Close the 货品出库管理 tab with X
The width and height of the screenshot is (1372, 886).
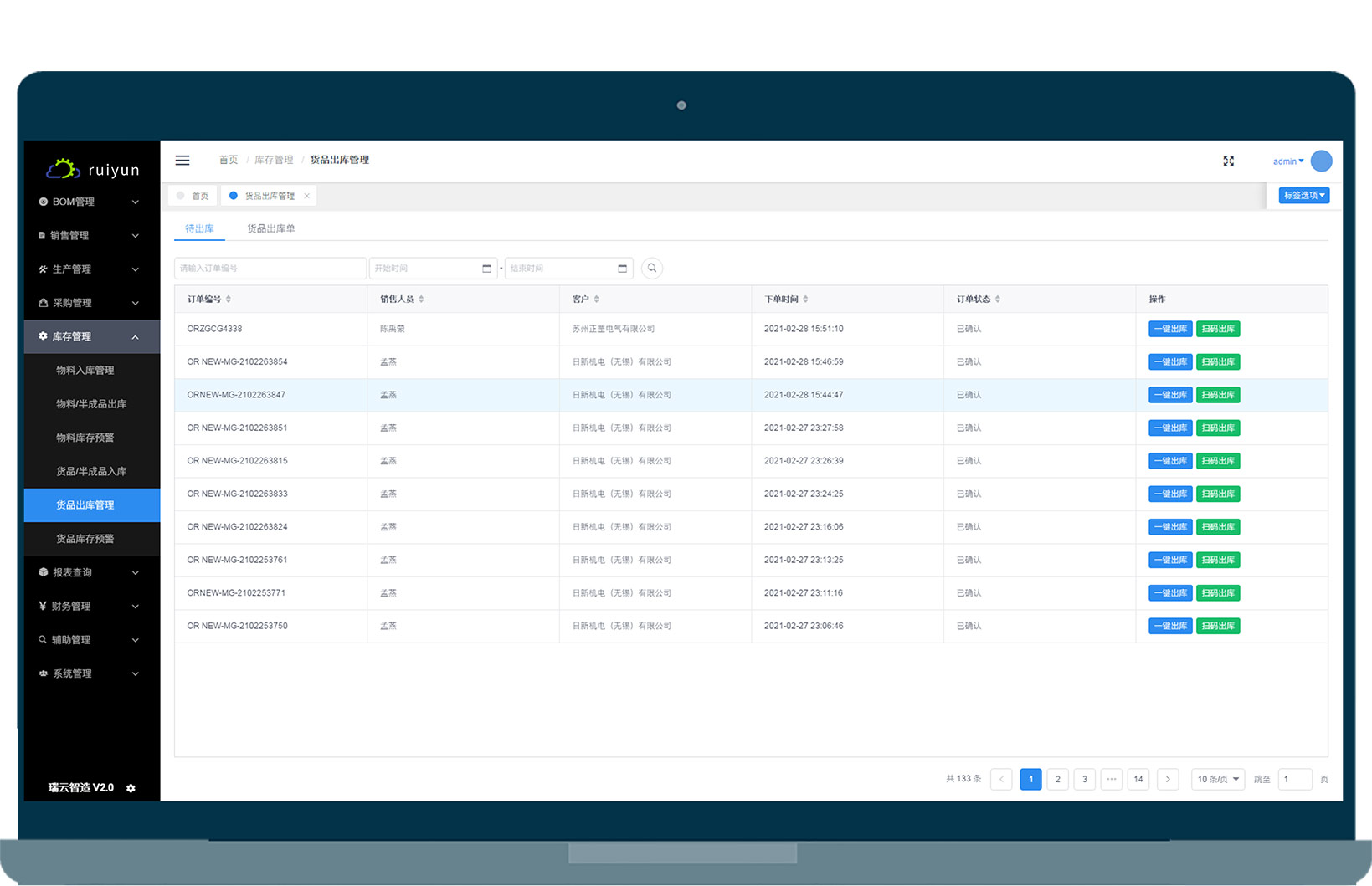coord(307,196)
